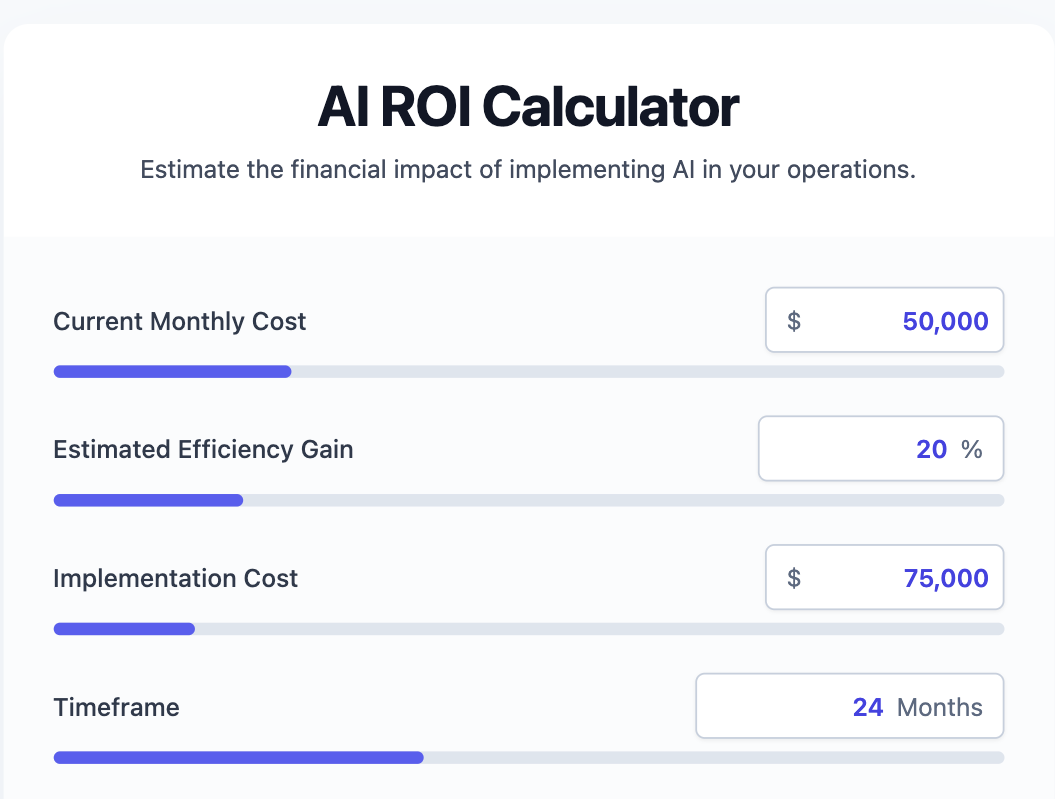This screenshot has width=1055, height=799.
Task: Click the Current Monthly Cost label
Action: coord(180,322)
